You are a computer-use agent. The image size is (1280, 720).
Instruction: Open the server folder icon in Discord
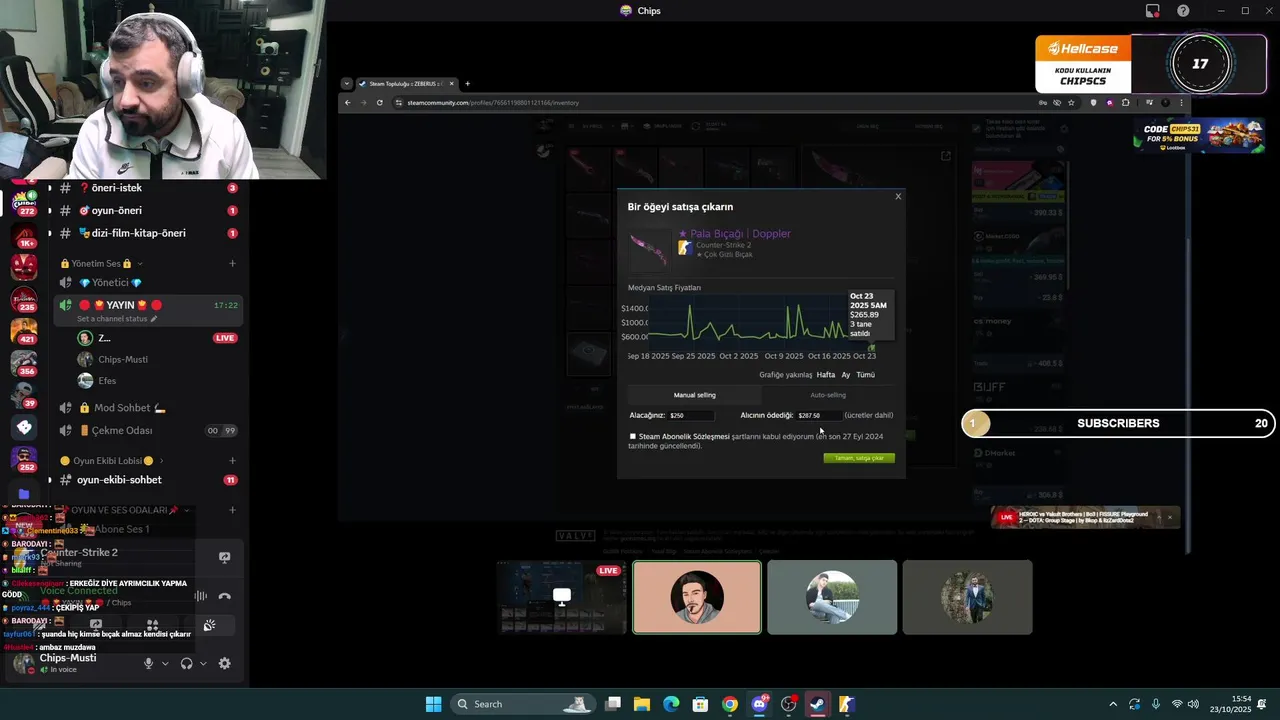coord(24,494)
